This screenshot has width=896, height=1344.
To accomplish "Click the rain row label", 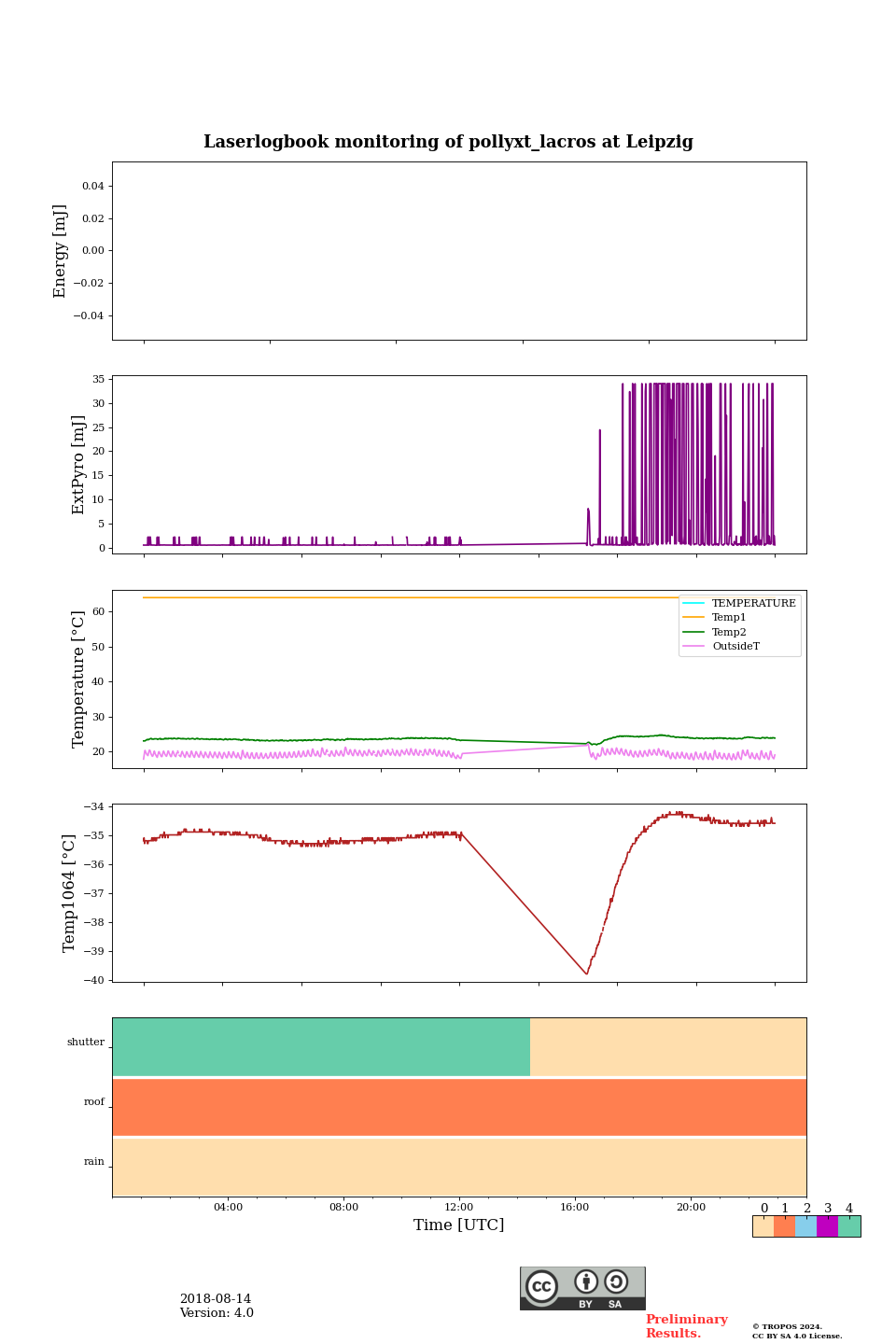I will click(x=94, y=1161).
